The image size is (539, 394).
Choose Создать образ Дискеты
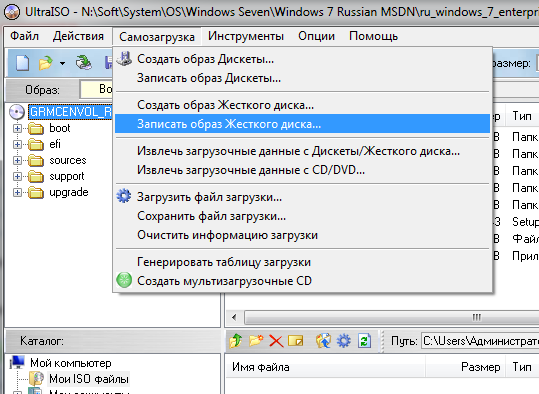click(x=302, y=59)
